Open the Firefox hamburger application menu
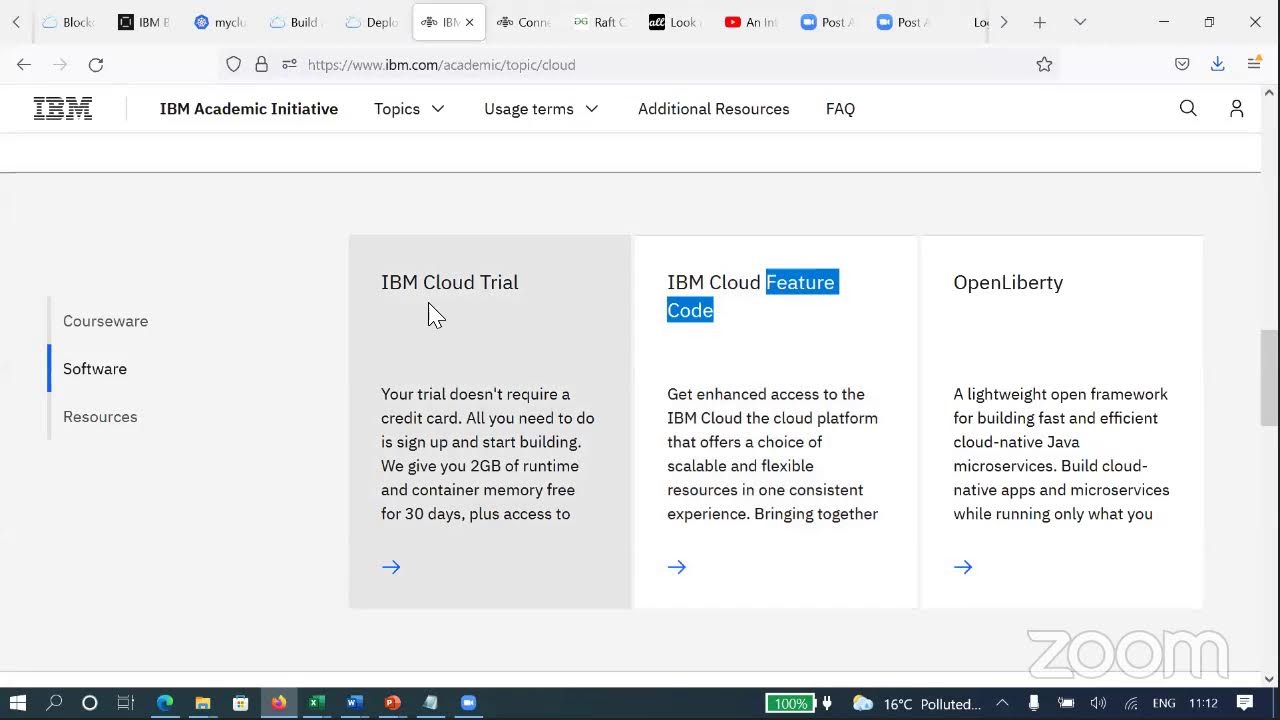Screen dimensions: 1280x720 point(1254,64)
